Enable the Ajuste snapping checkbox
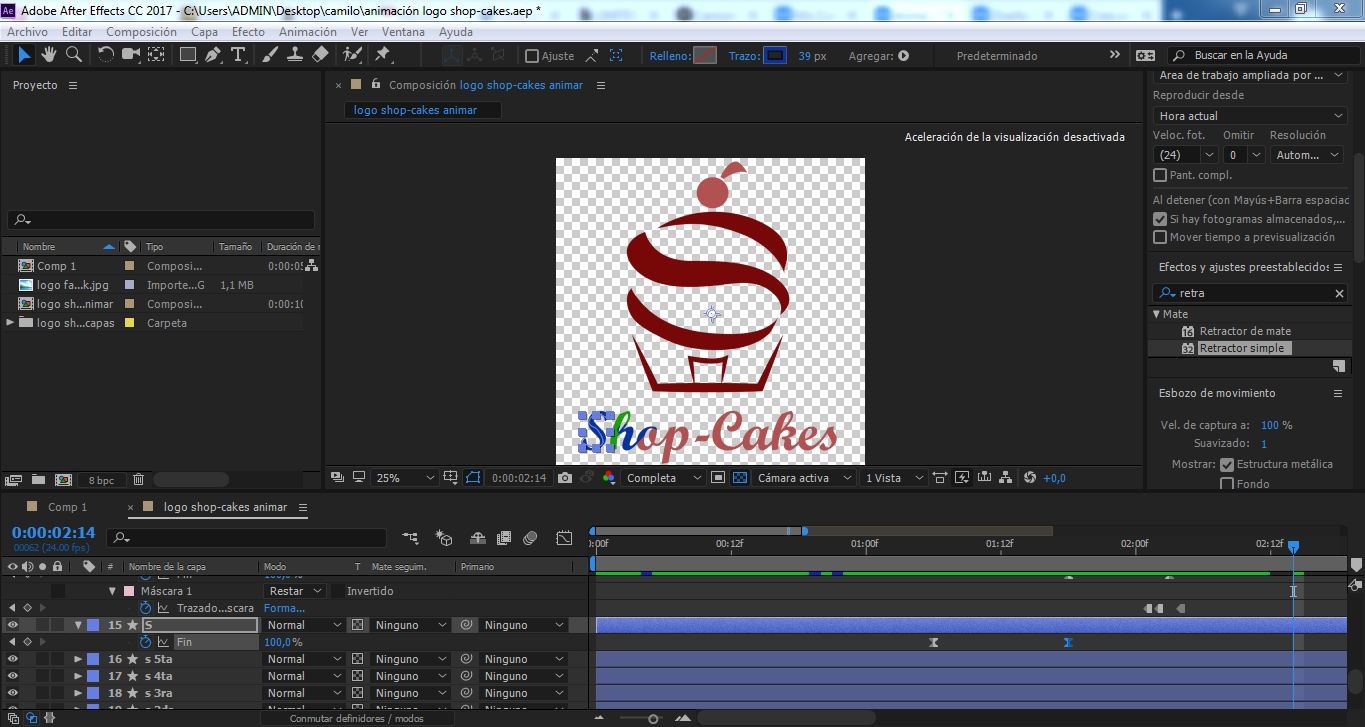 click(532, 56)
